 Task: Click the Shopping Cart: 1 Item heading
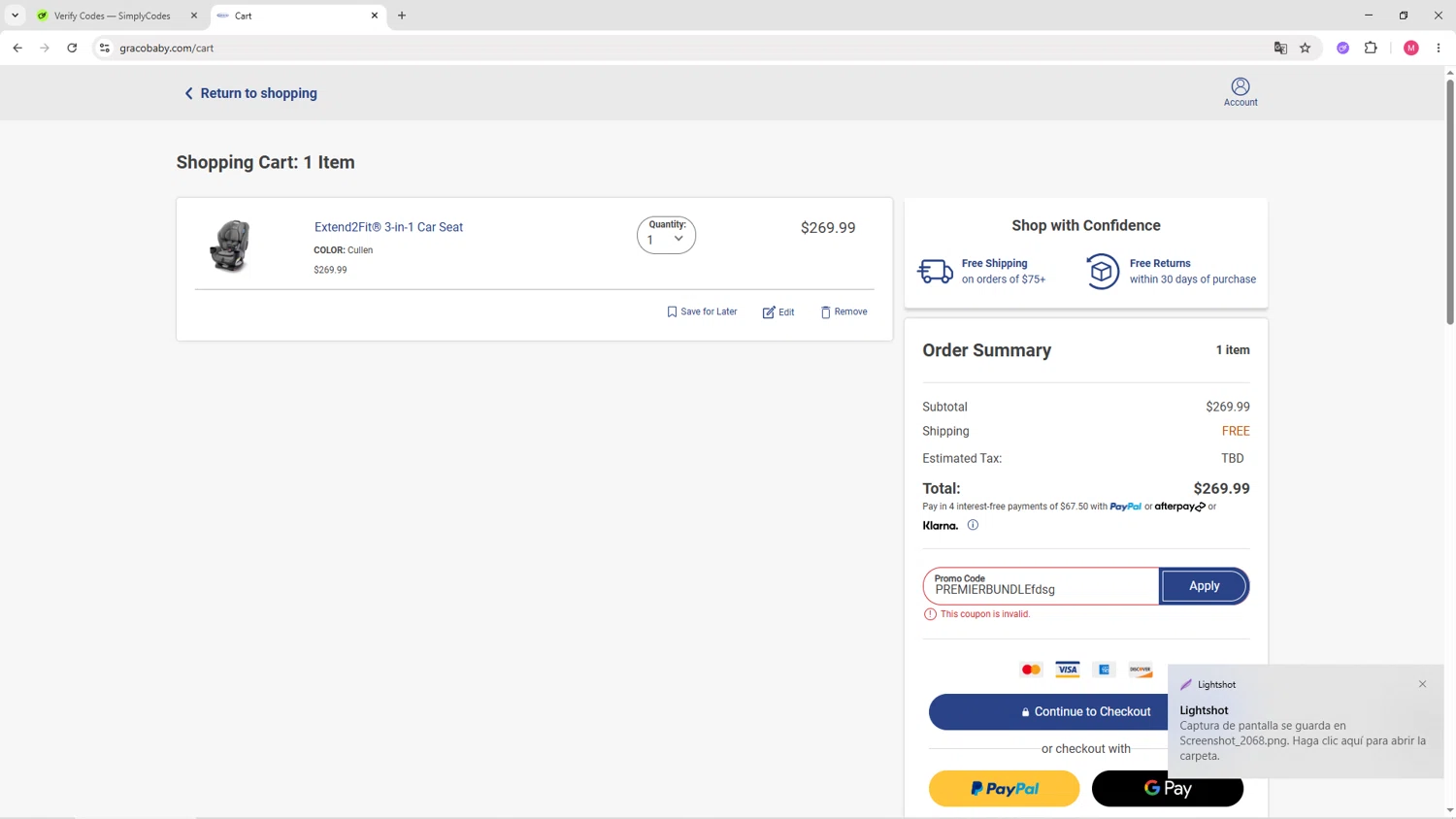(x=265, y=162)
